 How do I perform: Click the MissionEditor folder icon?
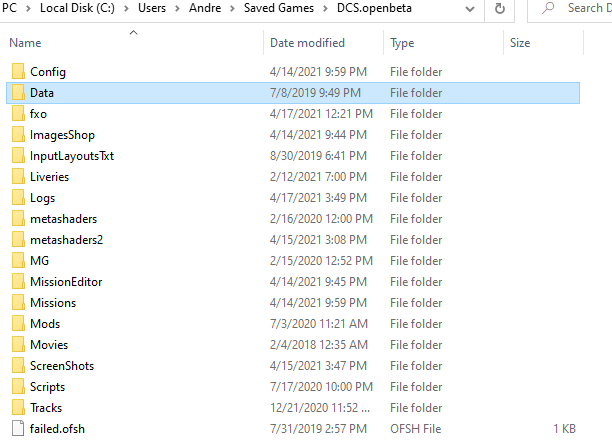[x=18, y=282]
